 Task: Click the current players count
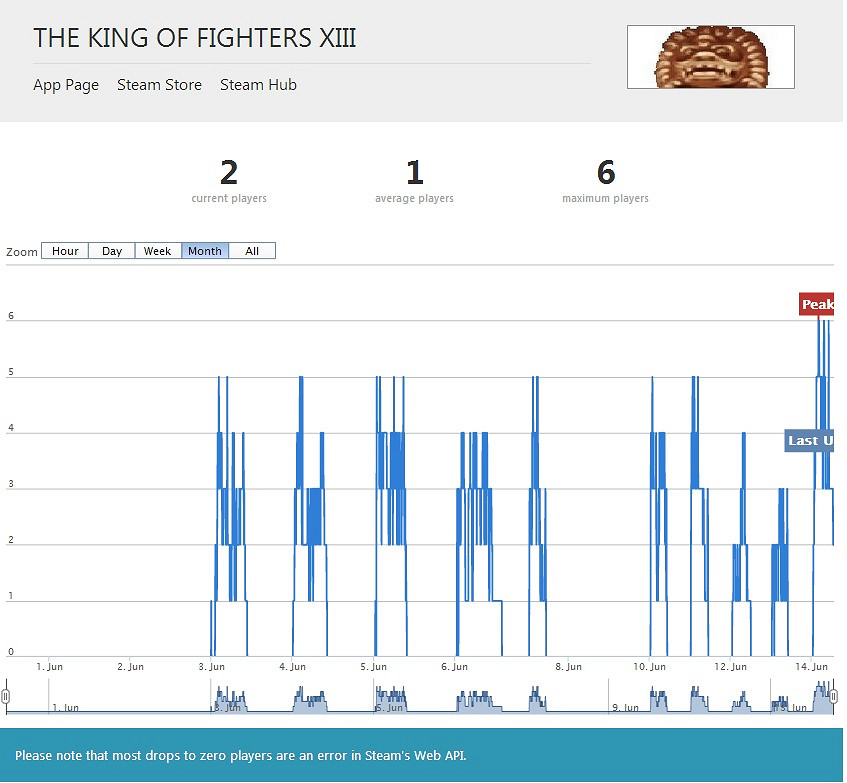229,173
